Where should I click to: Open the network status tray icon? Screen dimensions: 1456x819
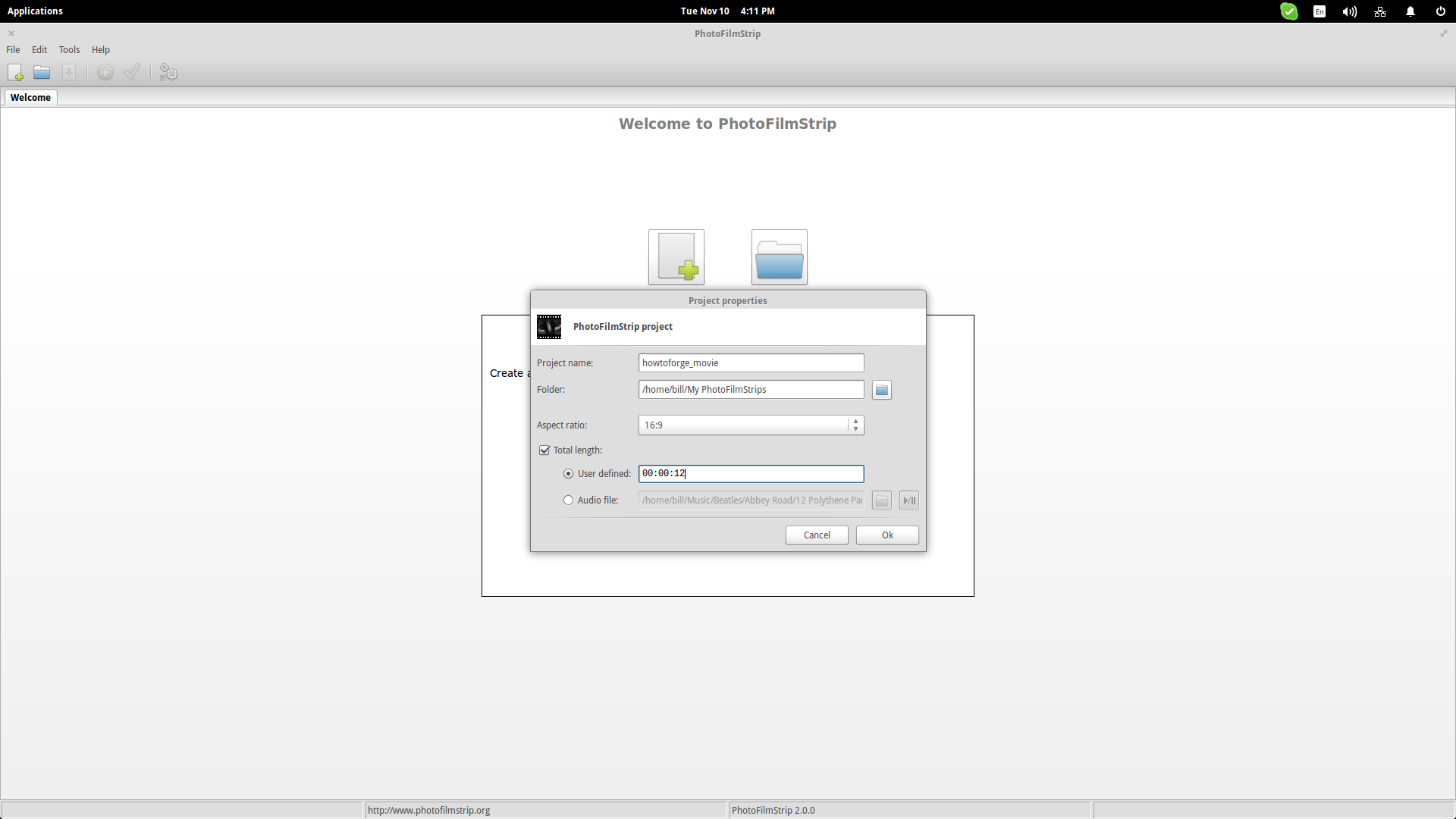click(x=1380, y=11)
